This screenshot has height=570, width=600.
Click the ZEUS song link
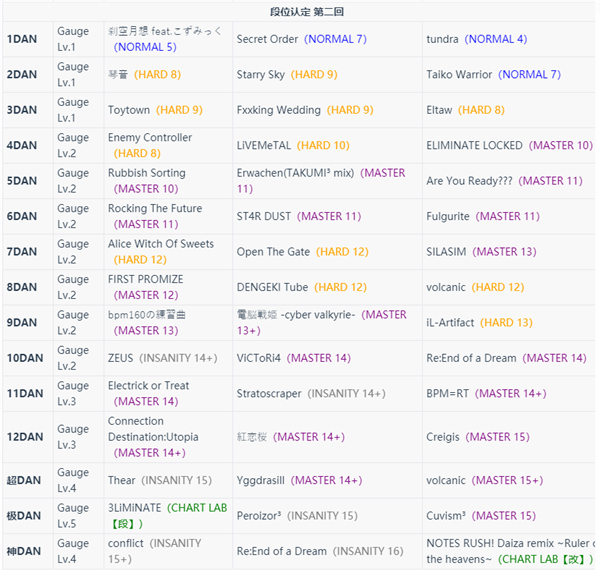[x=120, y=358]
